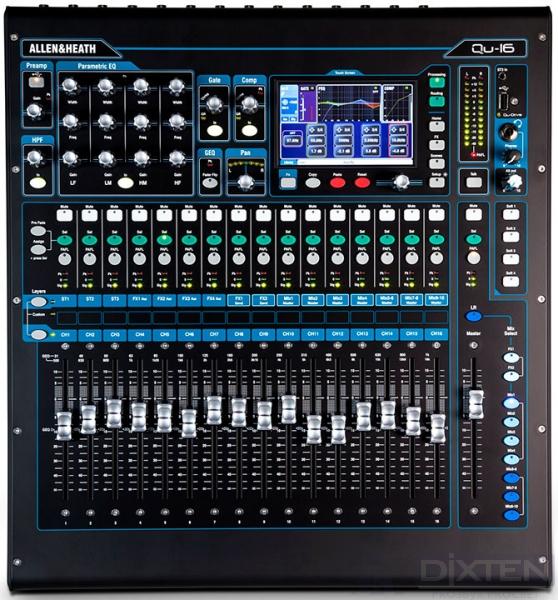Open the Processing screen with green key
The height and width of the screenshot is (600, 558).
(x=437, y=82)
